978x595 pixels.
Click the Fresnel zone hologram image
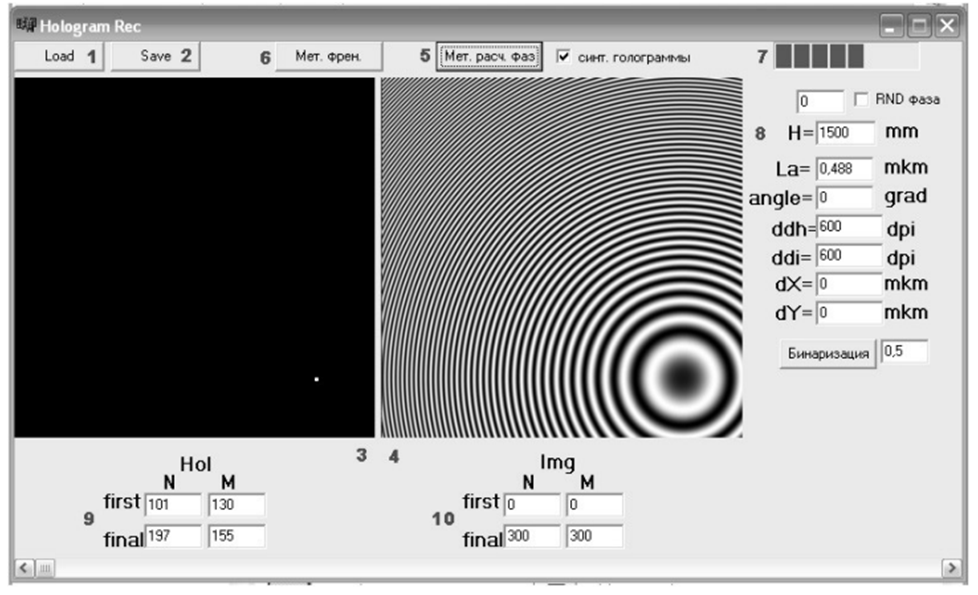pos(561,257)
